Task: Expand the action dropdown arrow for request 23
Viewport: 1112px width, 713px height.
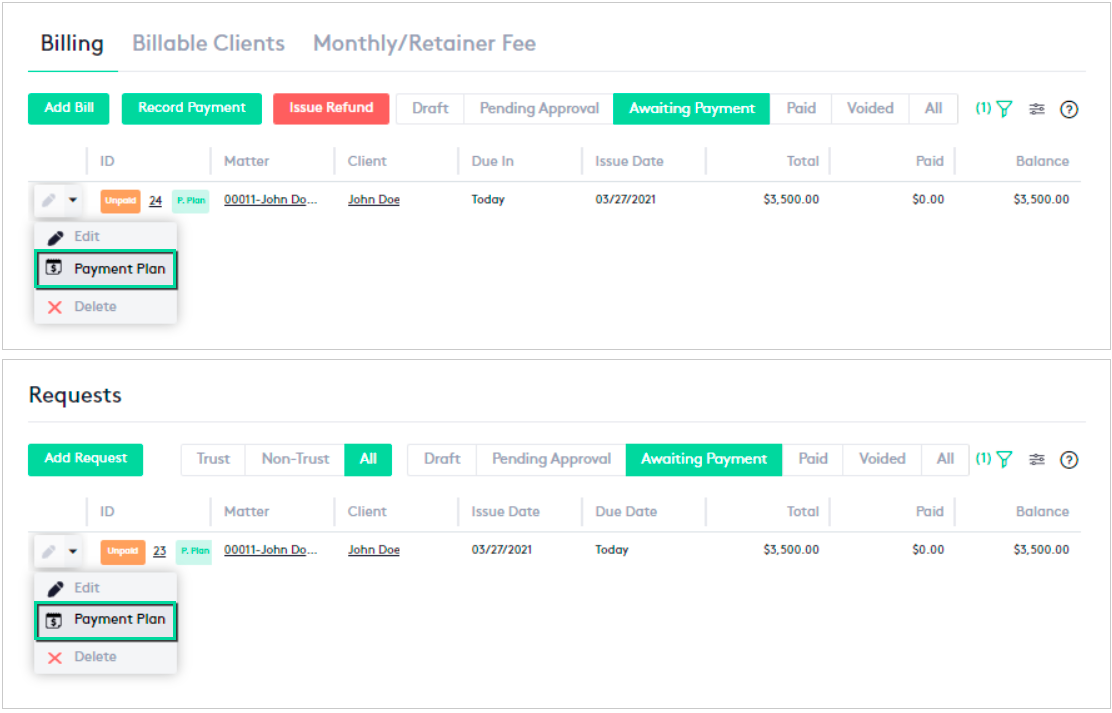Action: click(73, 551)
